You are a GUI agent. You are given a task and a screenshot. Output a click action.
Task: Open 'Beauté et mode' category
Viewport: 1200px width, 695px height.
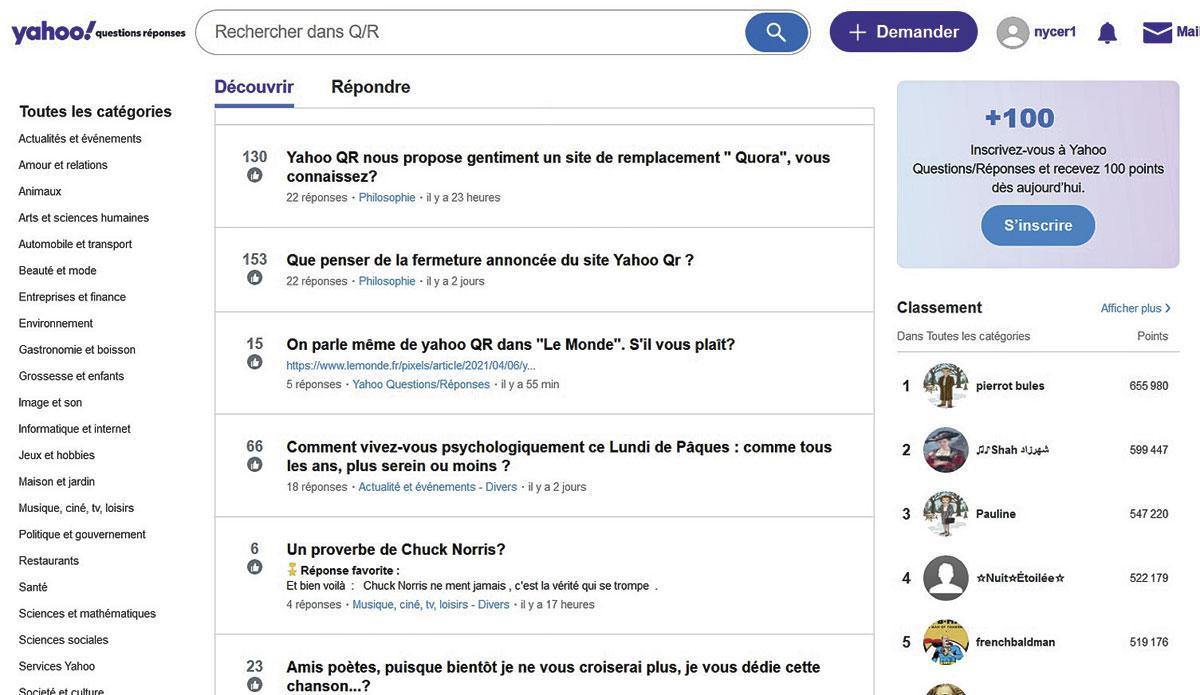click(57, 271)
